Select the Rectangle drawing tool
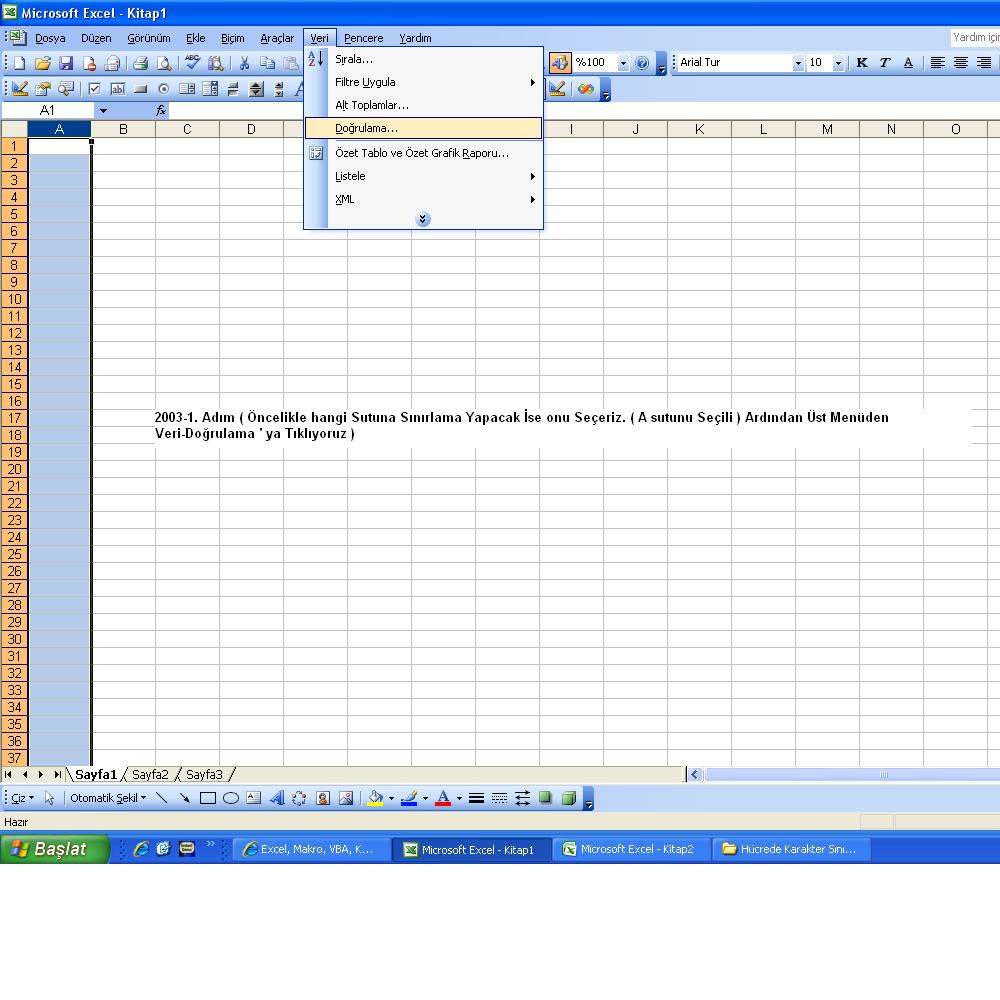This screenshot has height=1000, width=1000. point(208,798)
